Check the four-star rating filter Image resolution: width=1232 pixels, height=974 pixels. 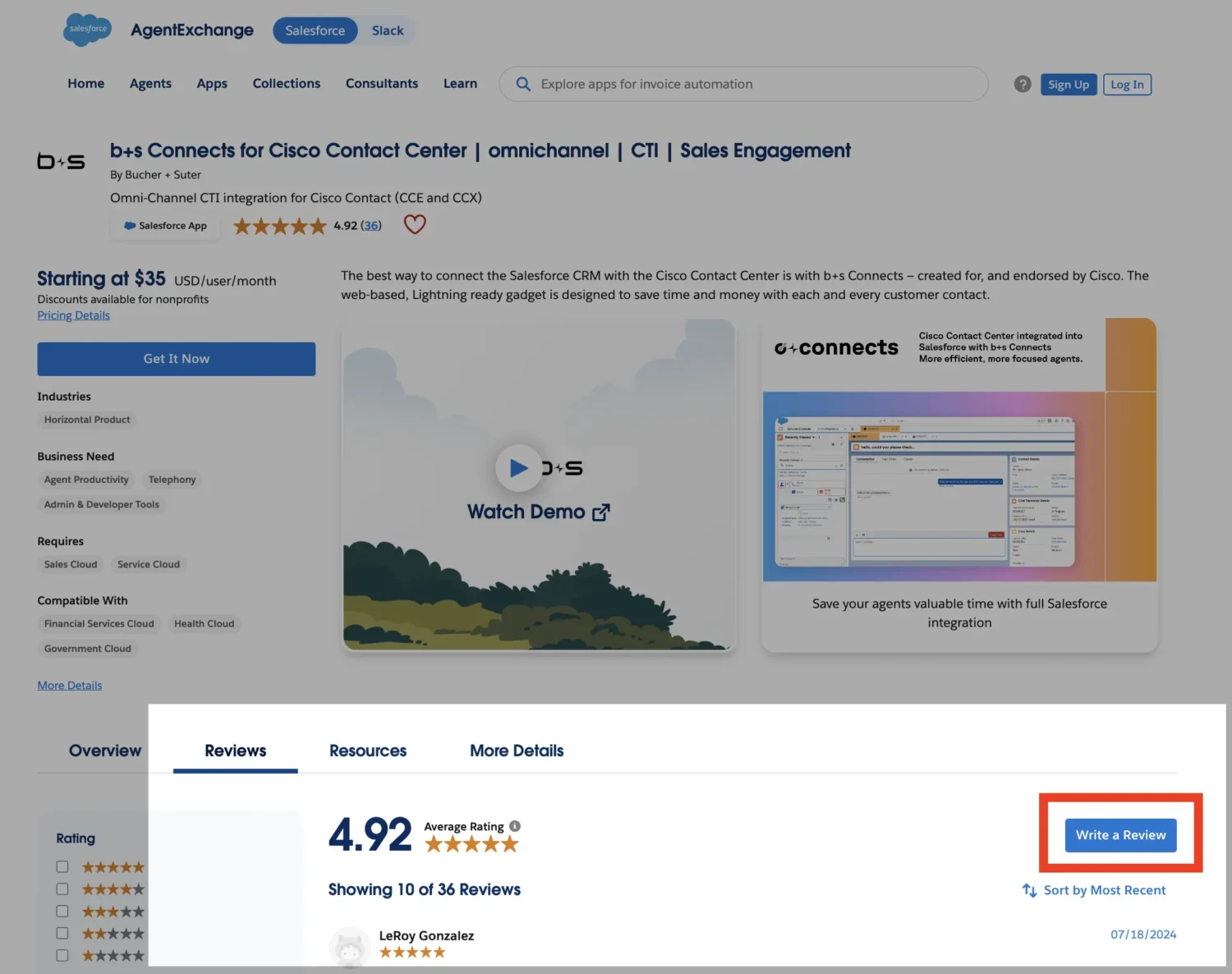(62, 889)
